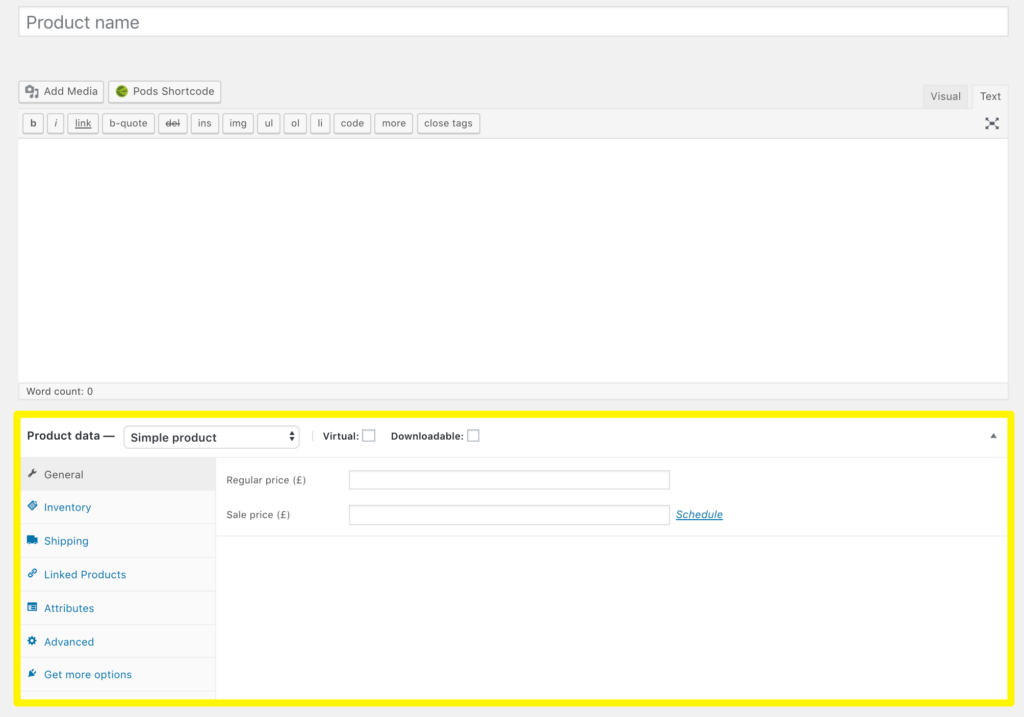Click inside the Regular price field
Screen dimensions: 1024x717
[x=508, y=480]
